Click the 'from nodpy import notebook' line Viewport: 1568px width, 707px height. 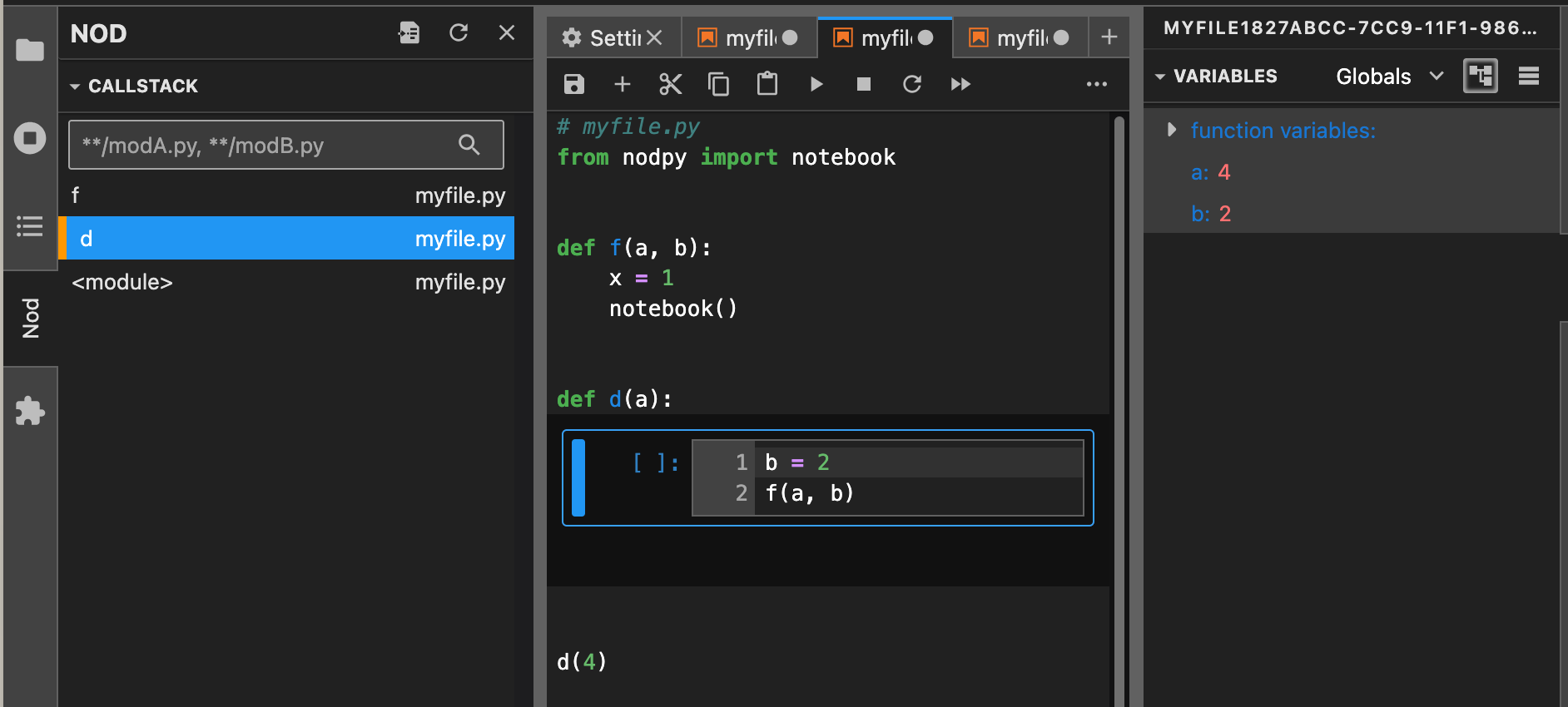coord(727,157)
